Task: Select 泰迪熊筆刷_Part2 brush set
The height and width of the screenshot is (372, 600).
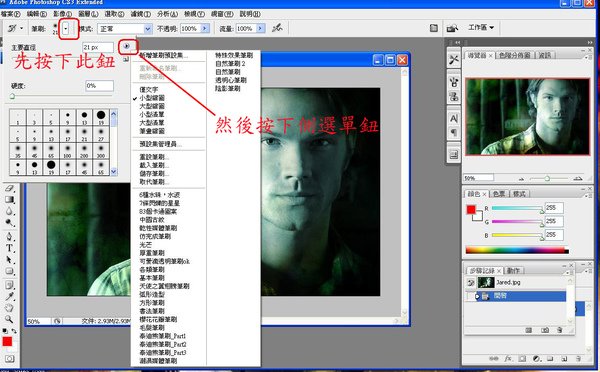Action: pyautogui.click(x=163, y=344)
